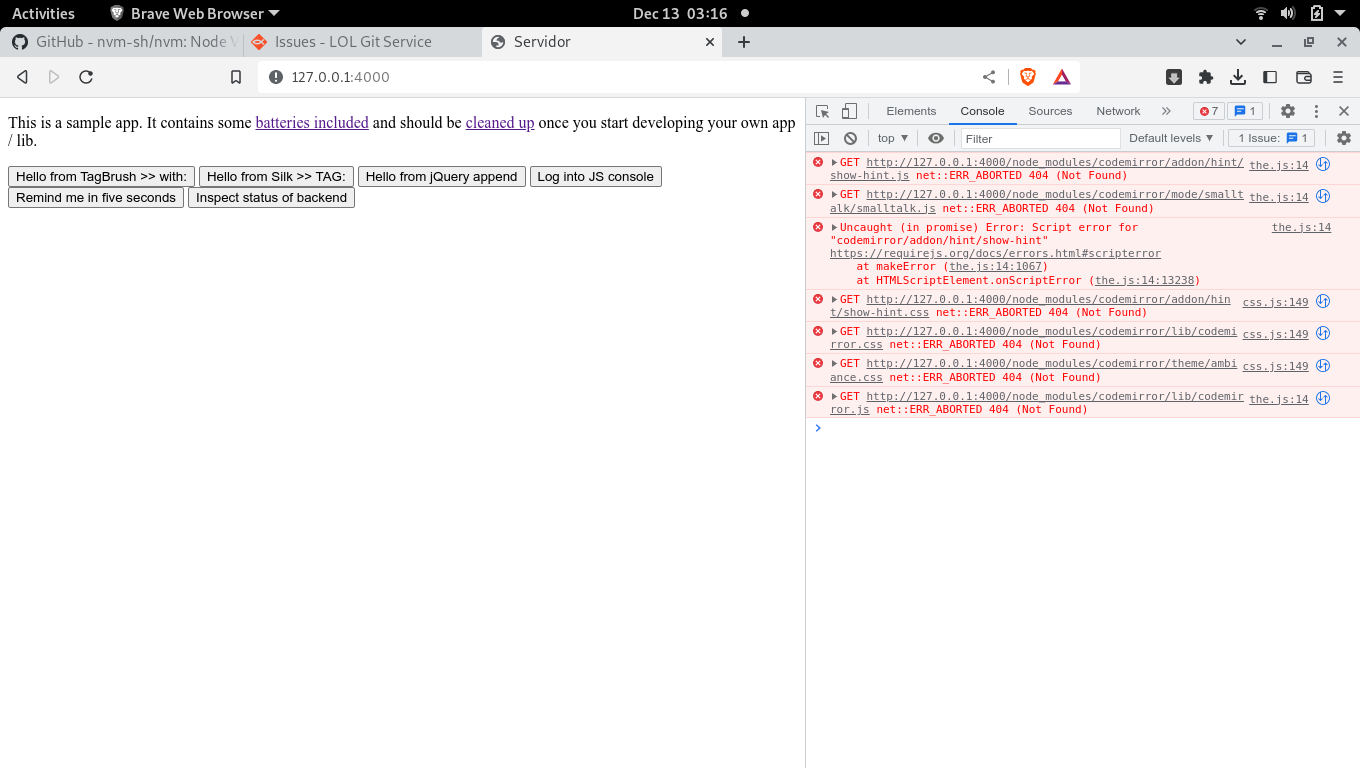The width and height of the screenshot is (1360, 768).
Task: Open the Brave Wallet icon
Action: click(x=1304, y=77)
